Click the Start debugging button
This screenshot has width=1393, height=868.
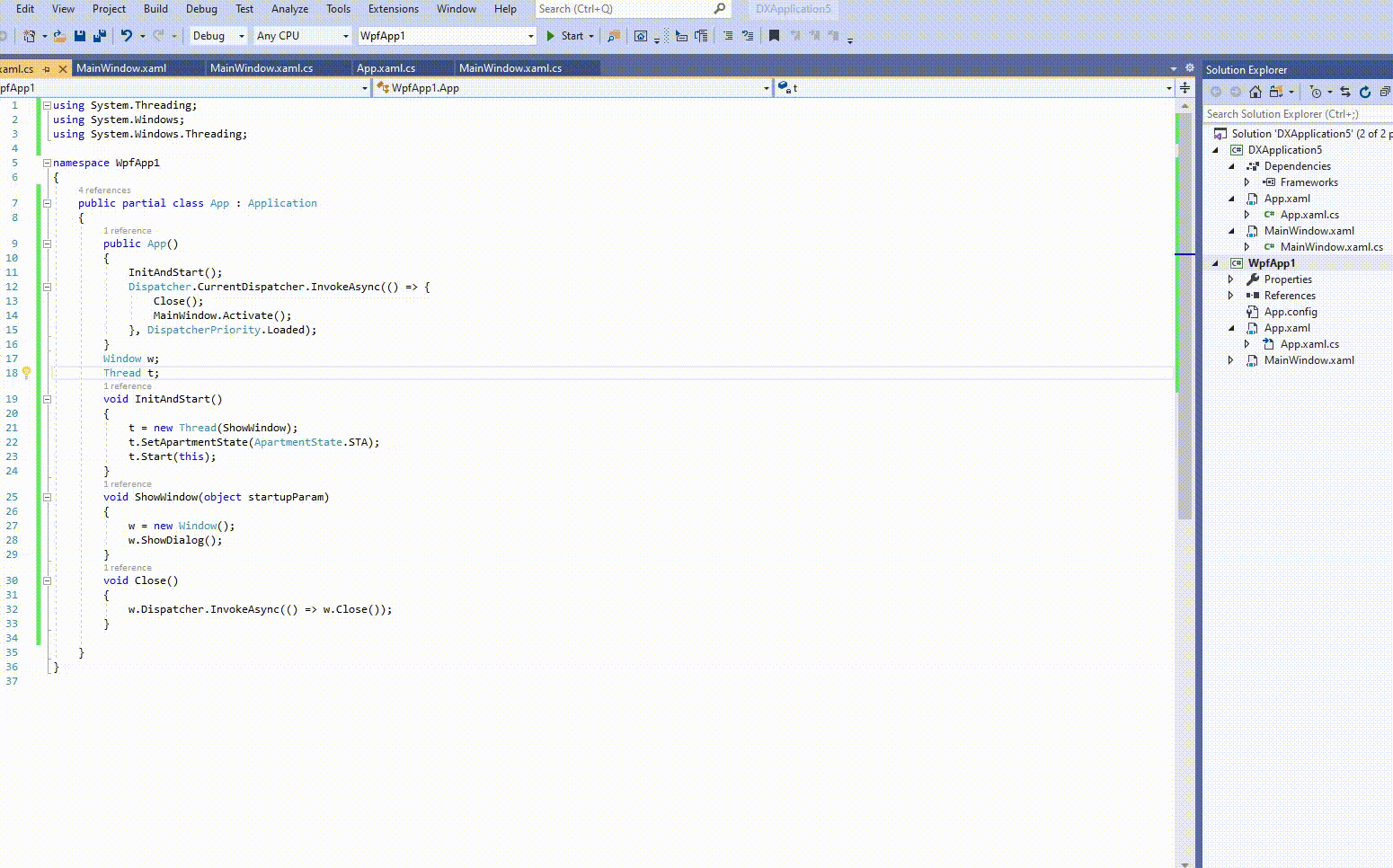[x=564, y=36]
